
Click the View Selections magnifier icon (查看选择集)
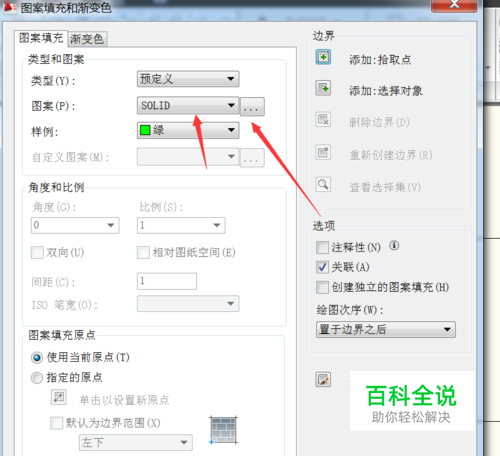pos(323,184)
